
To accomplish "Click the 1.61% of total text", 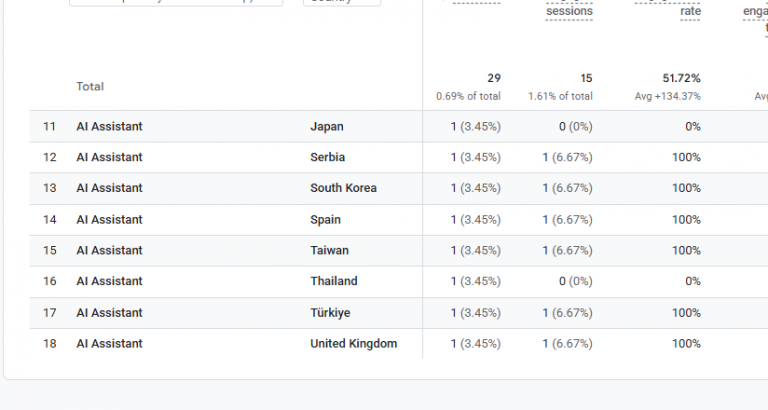I will [x=560, y=96].
